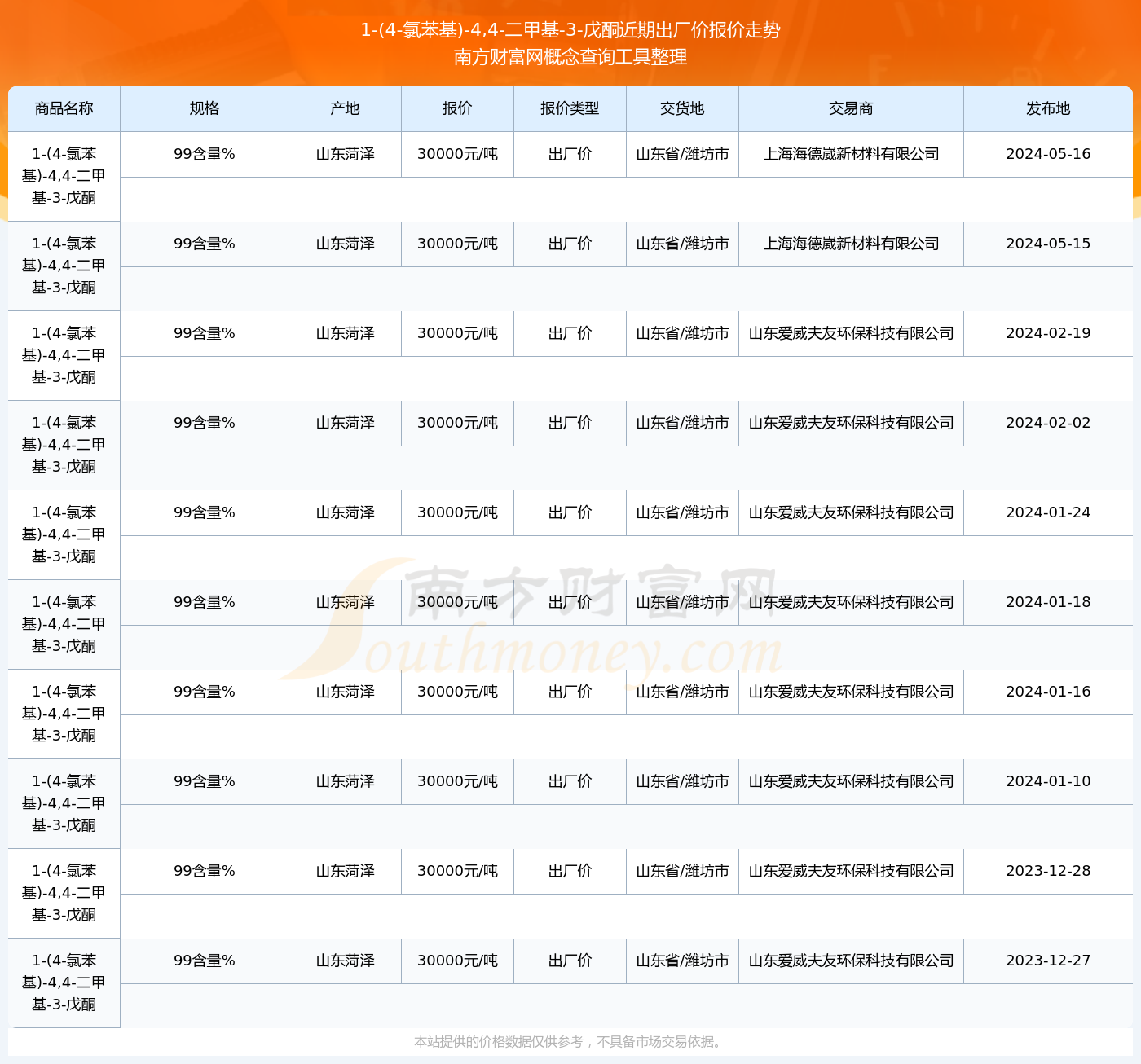Click 山东爱威夫友环保科技有限公司 in the 2024-02-02 row
The image size is (1141, 1064).
coord(851,423)
